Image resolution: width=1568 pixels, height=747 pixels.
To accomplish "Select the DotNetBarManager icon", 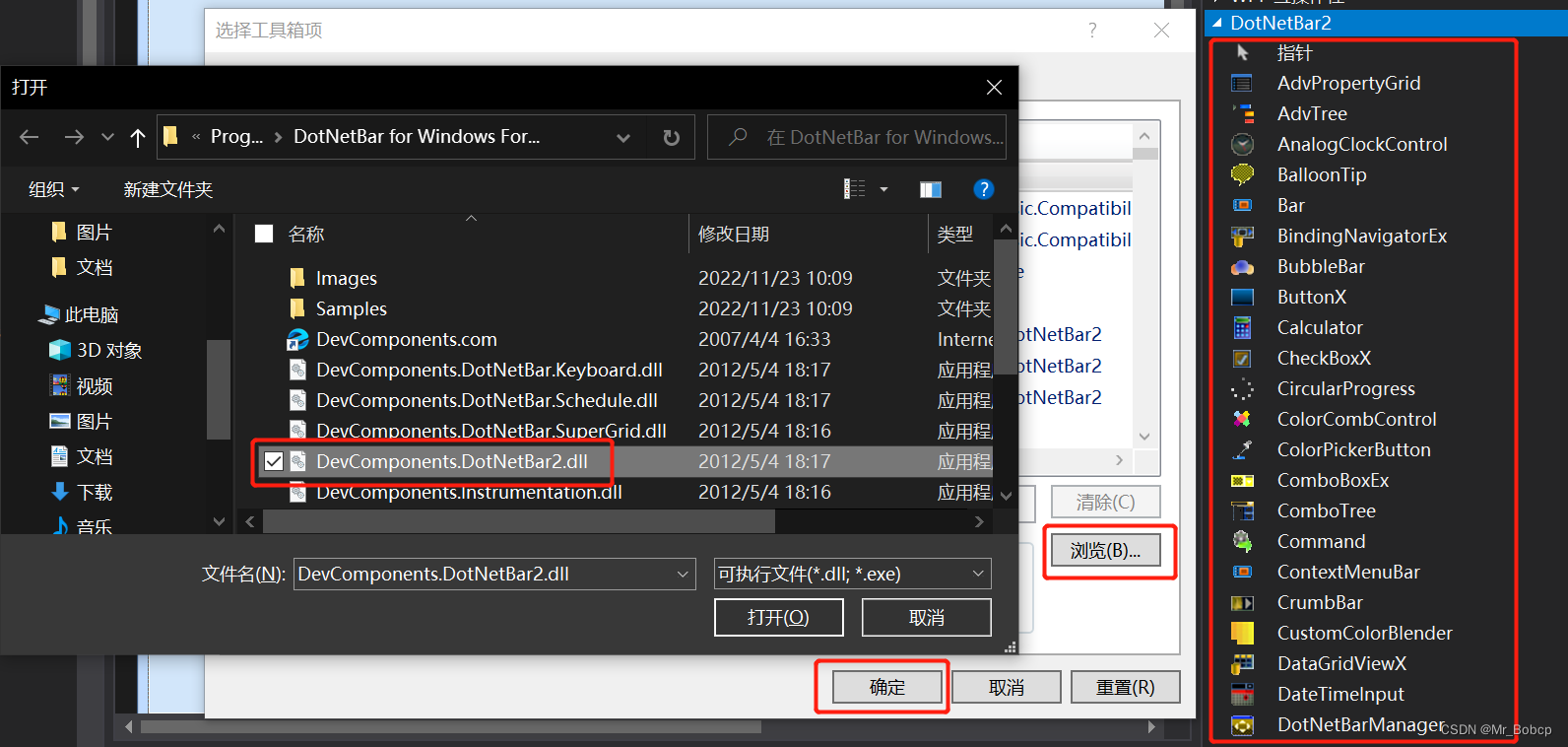I will (1242, 725).
